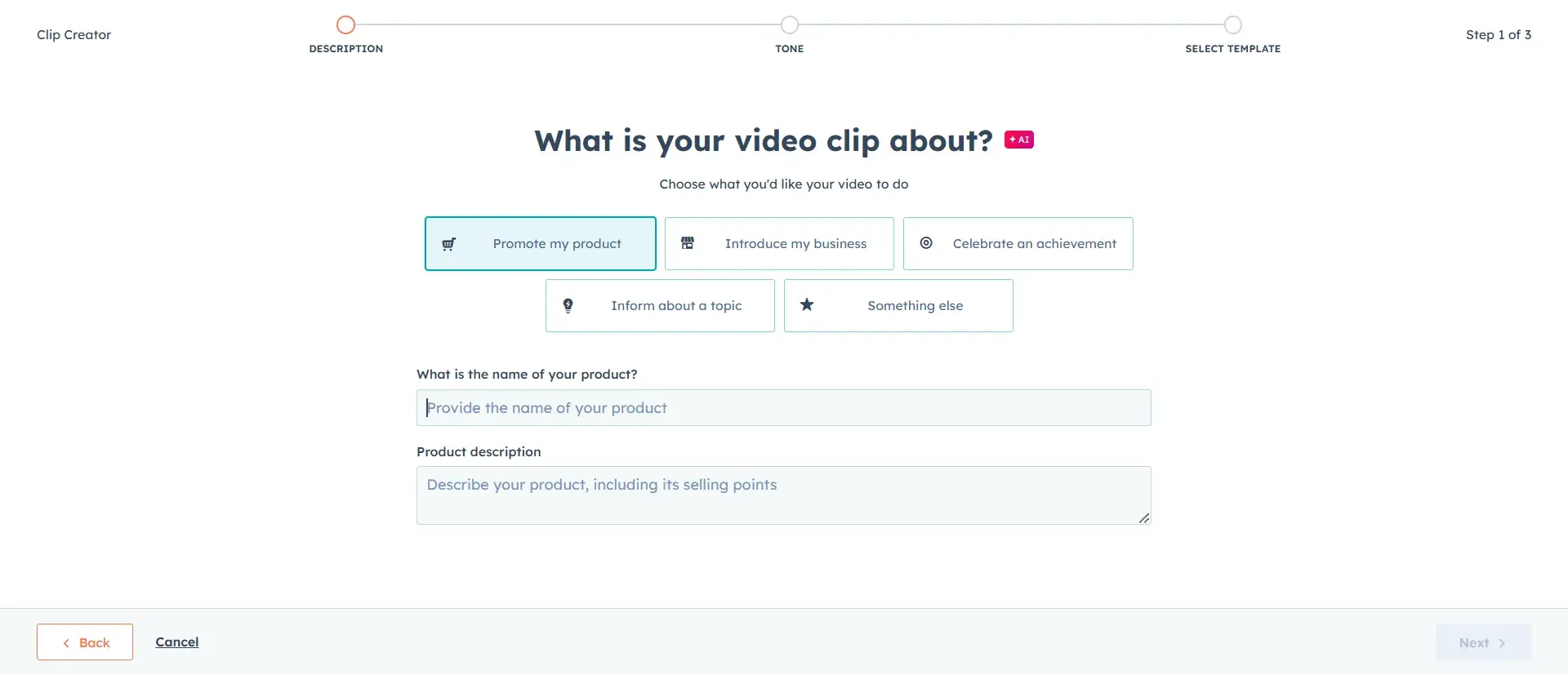This screenshot has height=675, width=1568.
Task: Click the DESCRIPTION step label
Action: tap(346, 49)
